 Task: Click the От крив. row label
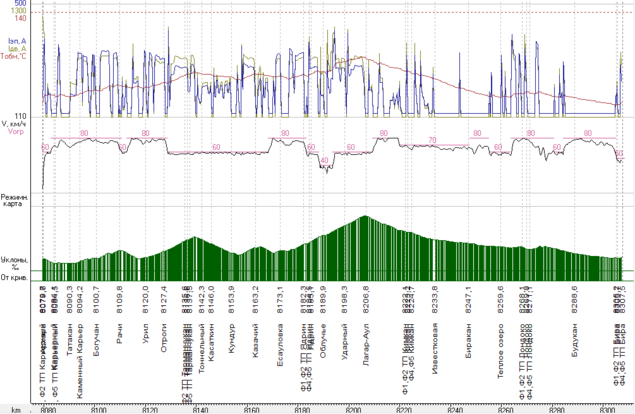(14, 276)
